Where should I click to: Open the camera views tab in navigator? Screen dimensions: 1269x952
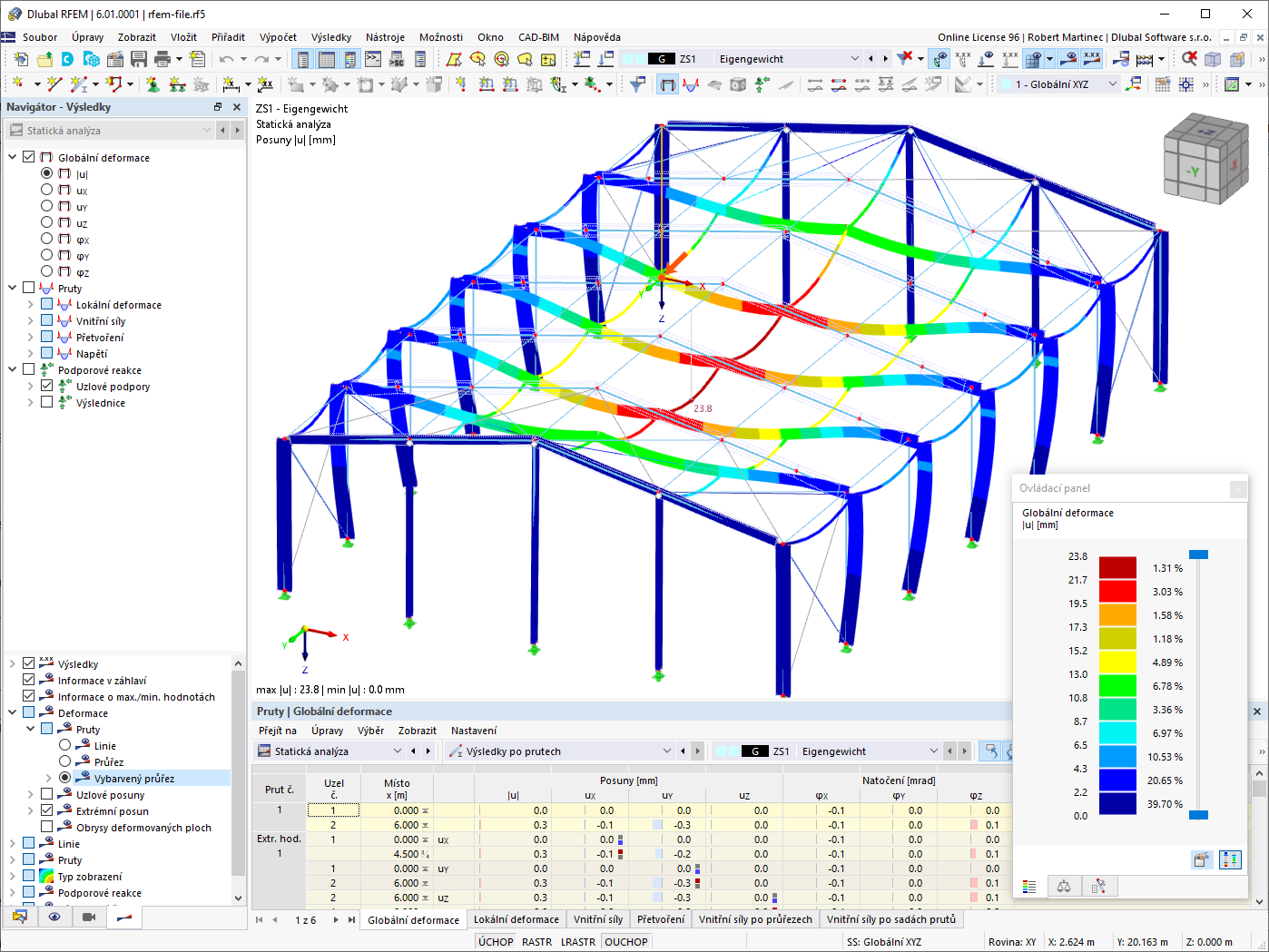pyautogui.click(x=89, y=917)
